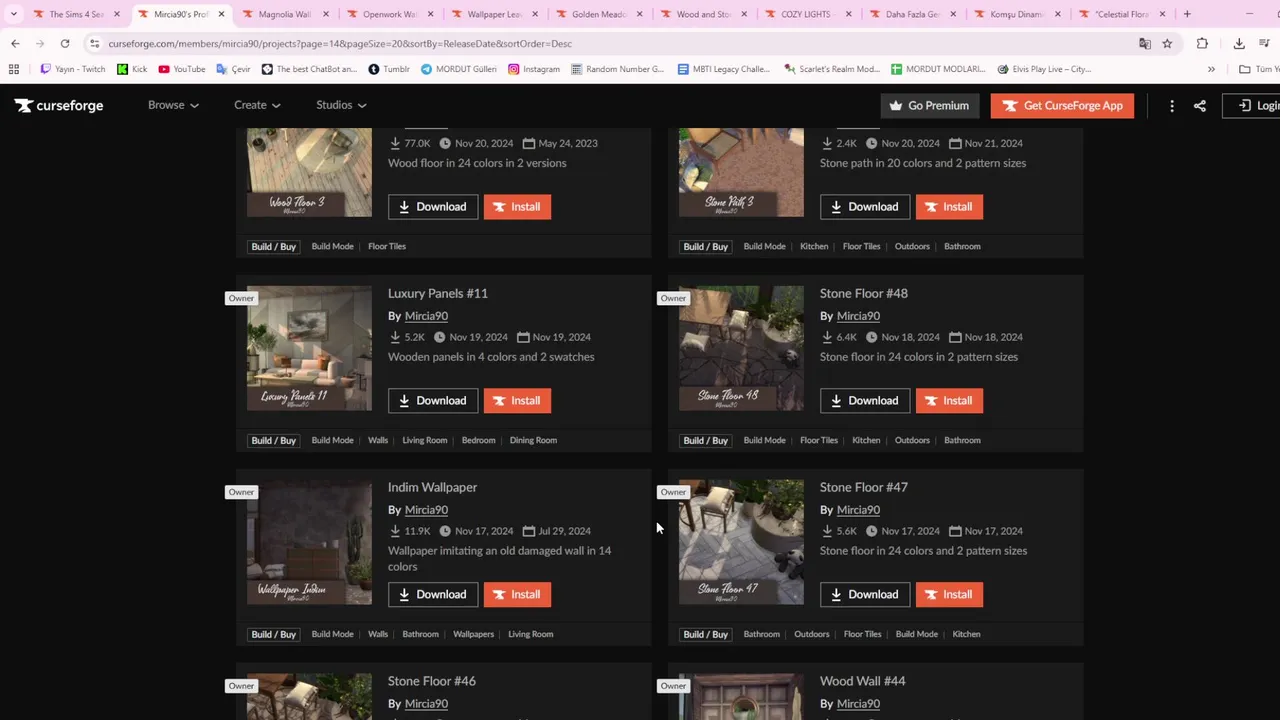Screen dimensions: 1280x720
Task: Open the tab search dropdown arrow
Action: (12, 14)
